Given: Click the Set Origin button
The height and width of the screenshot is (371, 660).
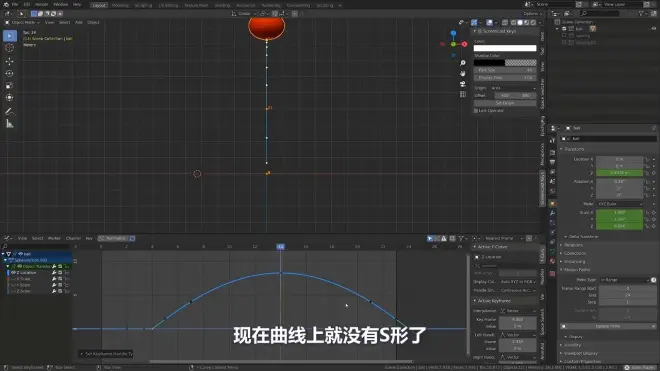Looking at the screenshot, I should tap(505, 103).
